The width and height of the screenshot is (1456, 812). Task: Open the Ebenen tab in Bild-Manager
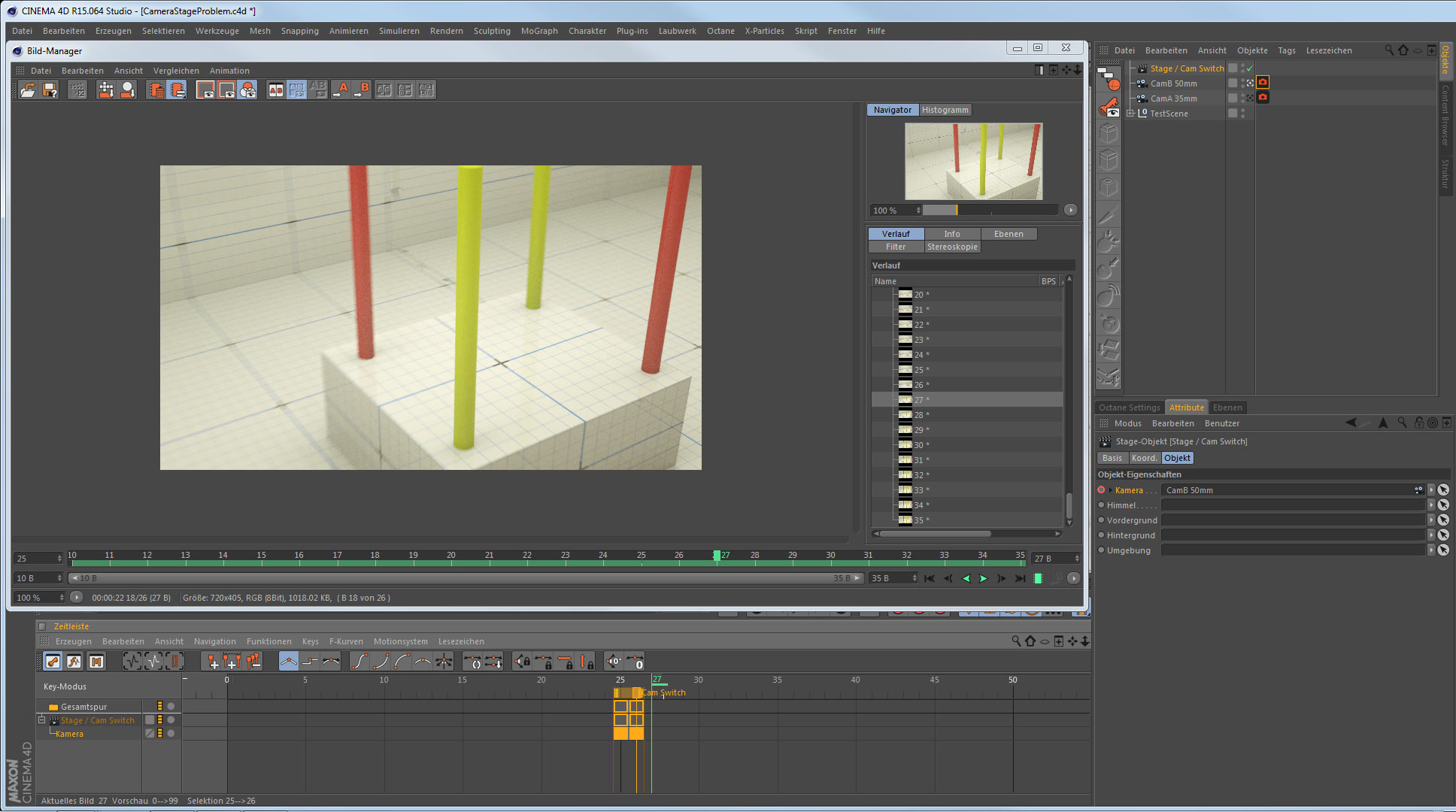click(x=1008, y=234)
